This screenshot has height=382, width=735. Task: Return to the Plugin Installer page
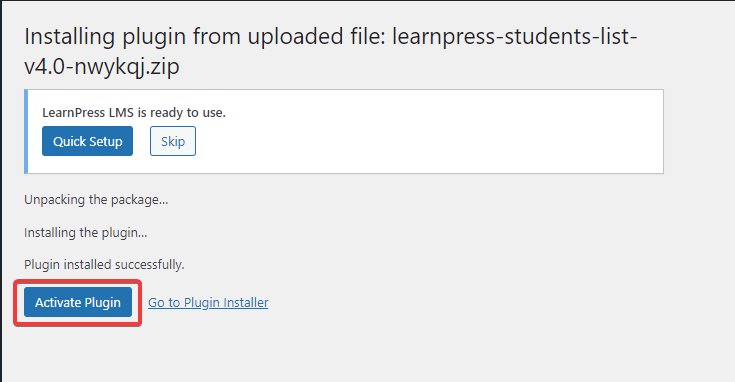pos(208,303)
